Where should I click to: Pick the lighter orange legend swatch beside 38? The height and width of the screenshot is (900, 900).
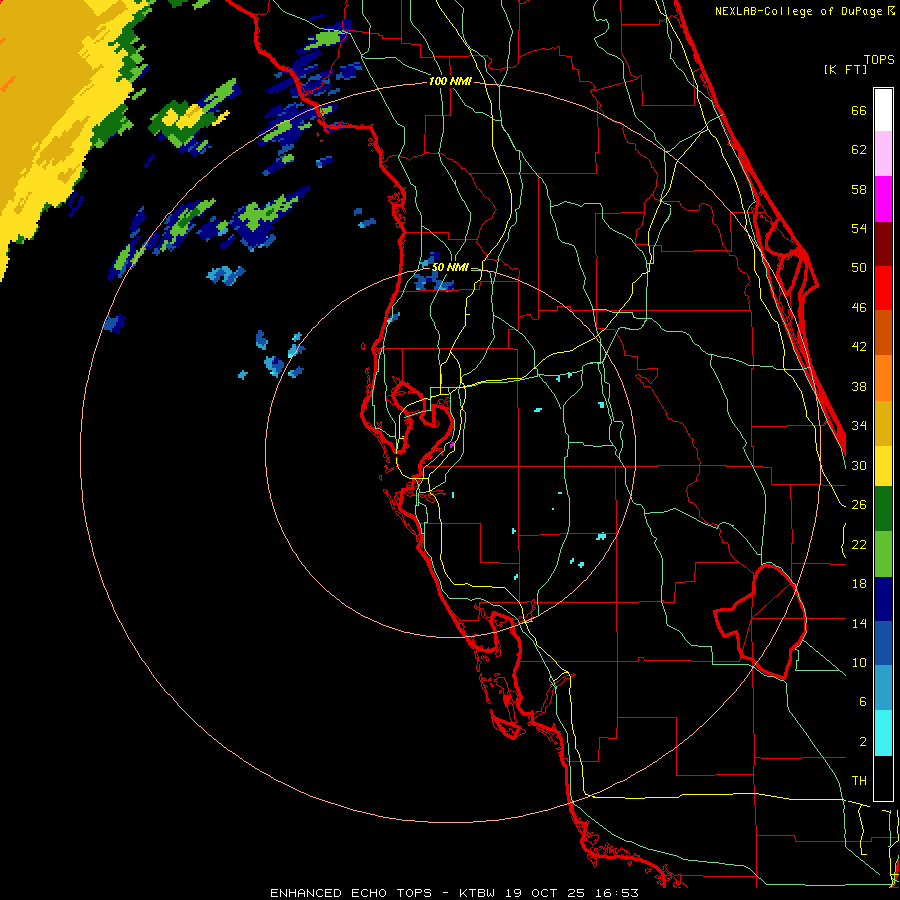pos(883,377)
